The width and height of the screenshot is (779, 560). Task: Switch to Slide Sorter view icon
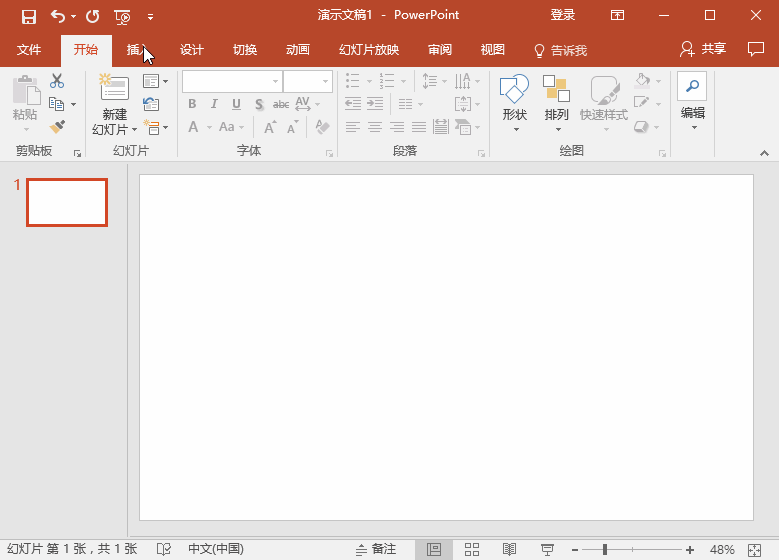point(472,550)
